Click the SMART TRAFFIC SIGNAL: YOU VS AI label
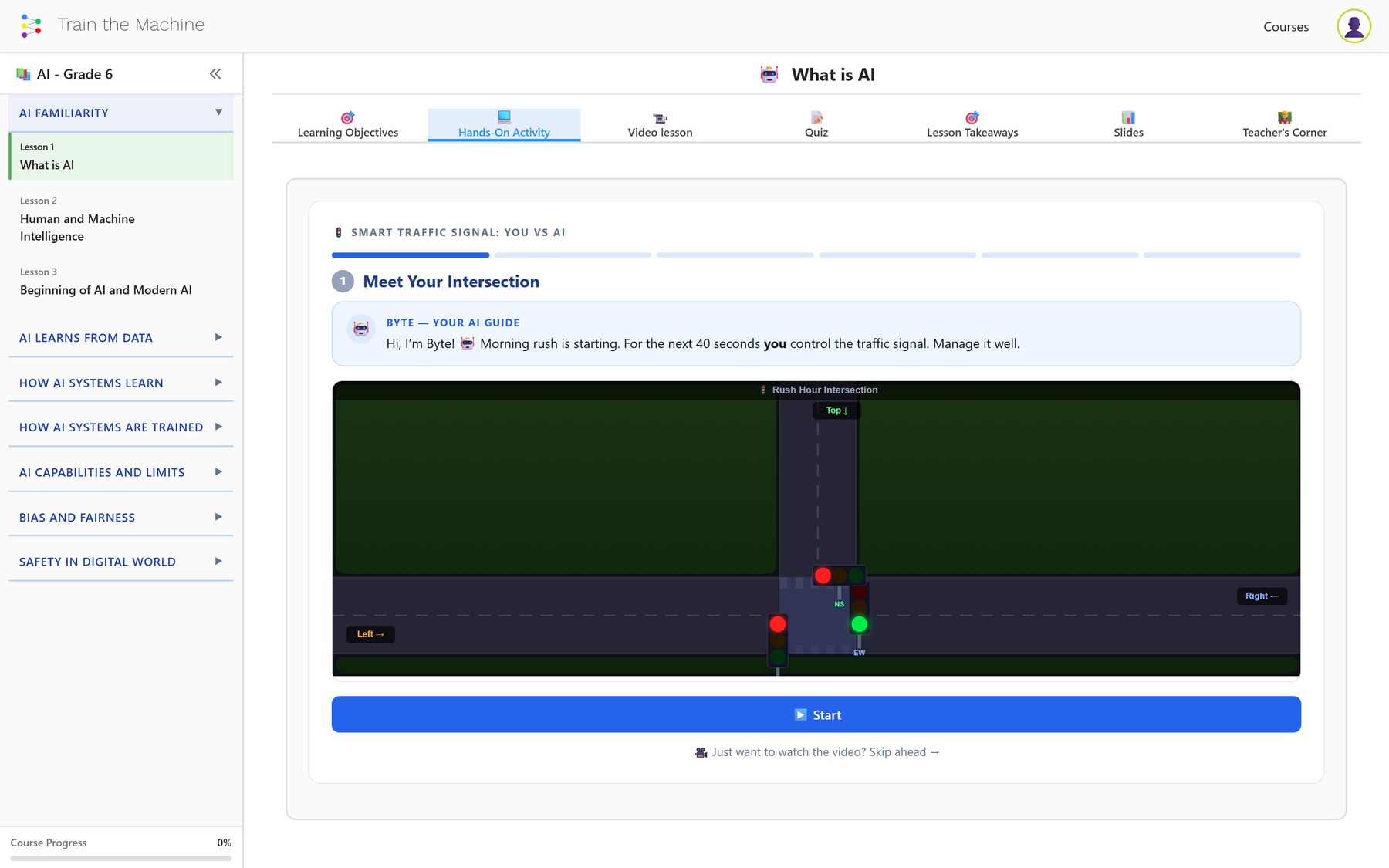 [x=458, y=232]
